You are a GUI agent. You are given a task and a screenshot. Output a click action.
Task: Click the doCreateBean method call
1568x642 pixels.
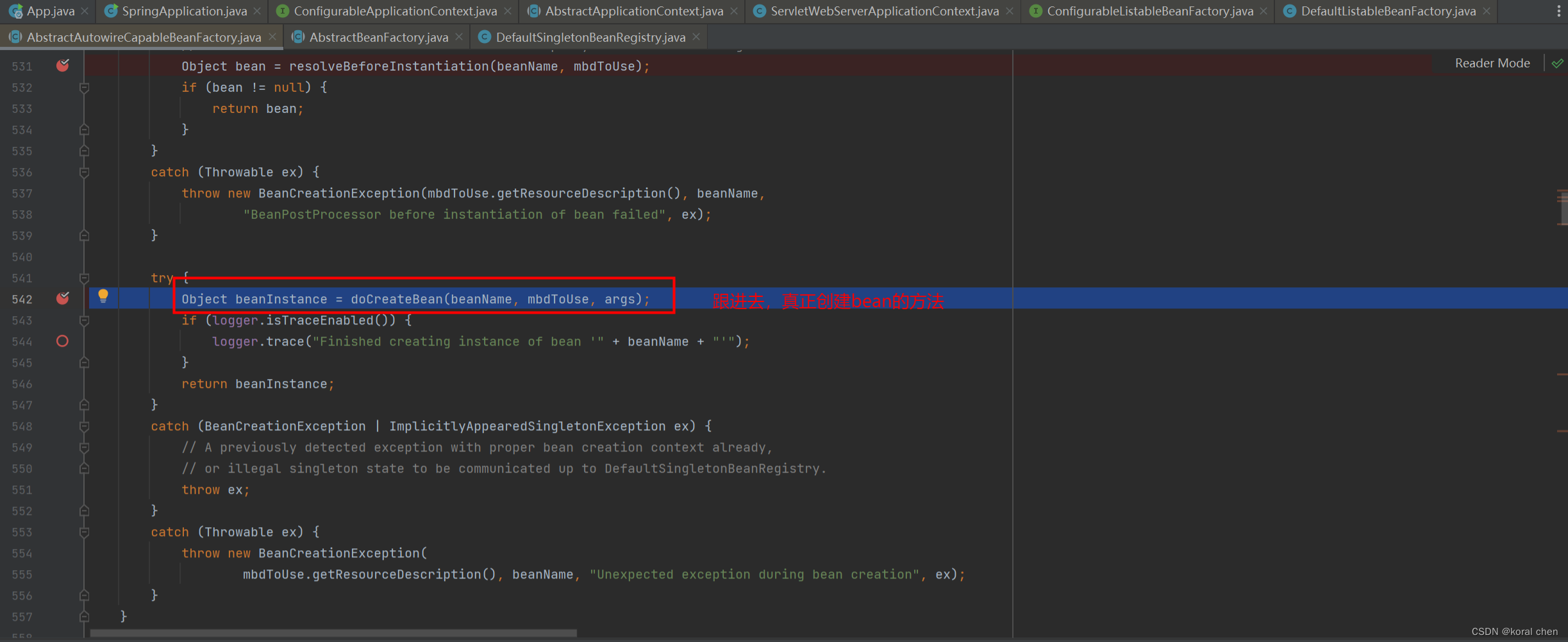pyautogui.click(x=396, y=299)
